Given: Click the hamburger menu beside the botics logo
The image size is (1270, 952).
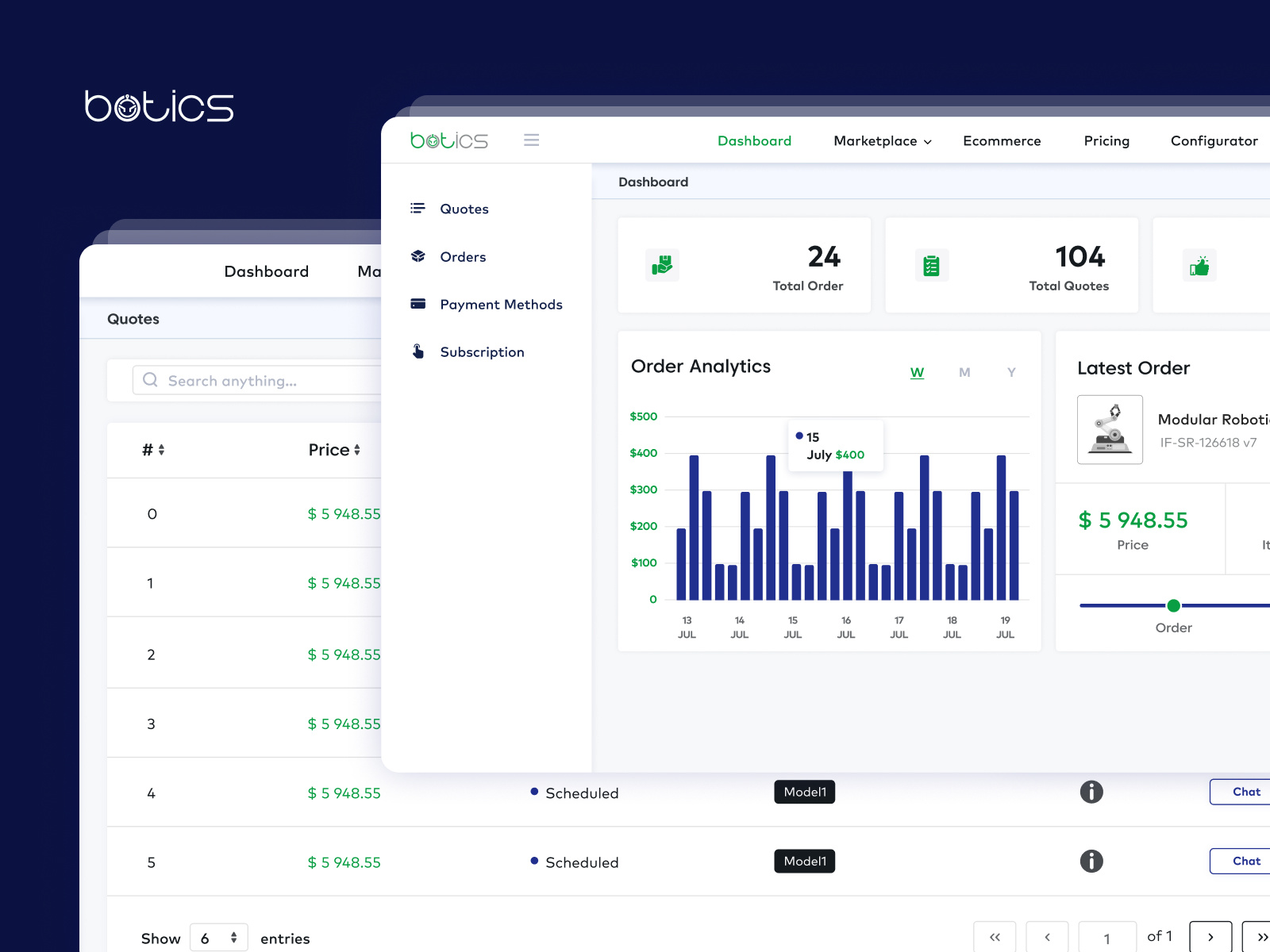Looking at the screenshot, I should [x=532, y=140].
